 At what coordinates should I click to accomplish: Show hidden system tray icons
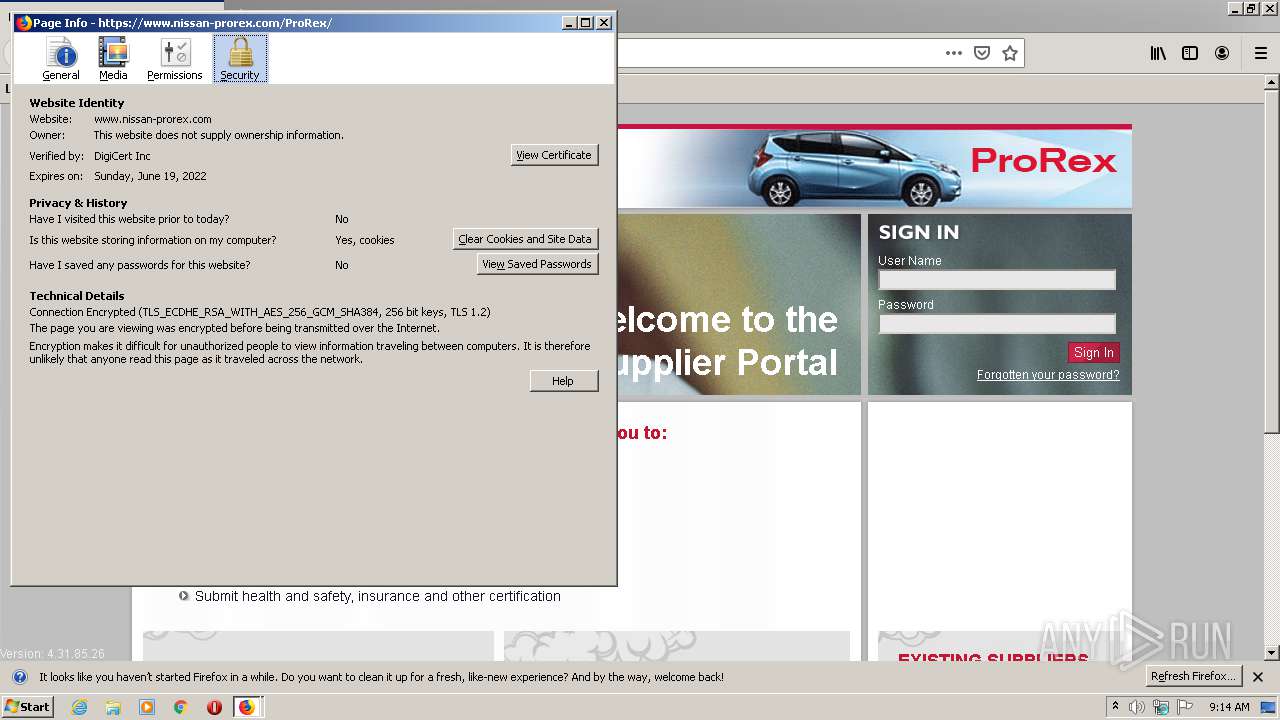(1115, 707)
